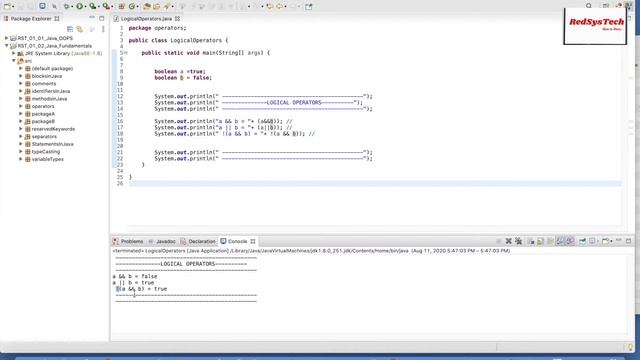Select the identifiersInJava package
The image size is (640, 360).
click(x=51, y=91)
